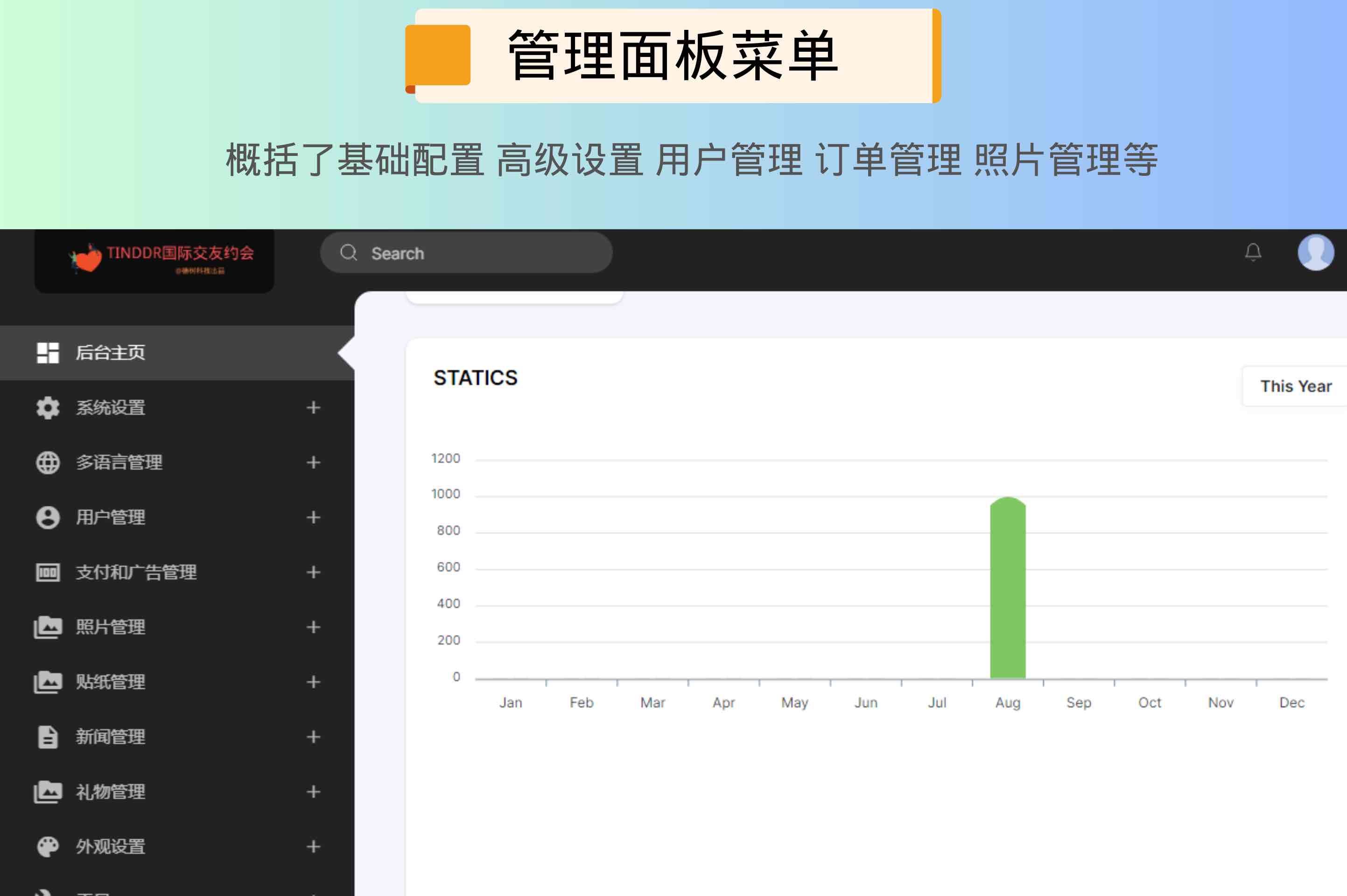Click the 新闻管理 document icon
The height and width of the screenshot is (896, 1347).
pos(48,736)
